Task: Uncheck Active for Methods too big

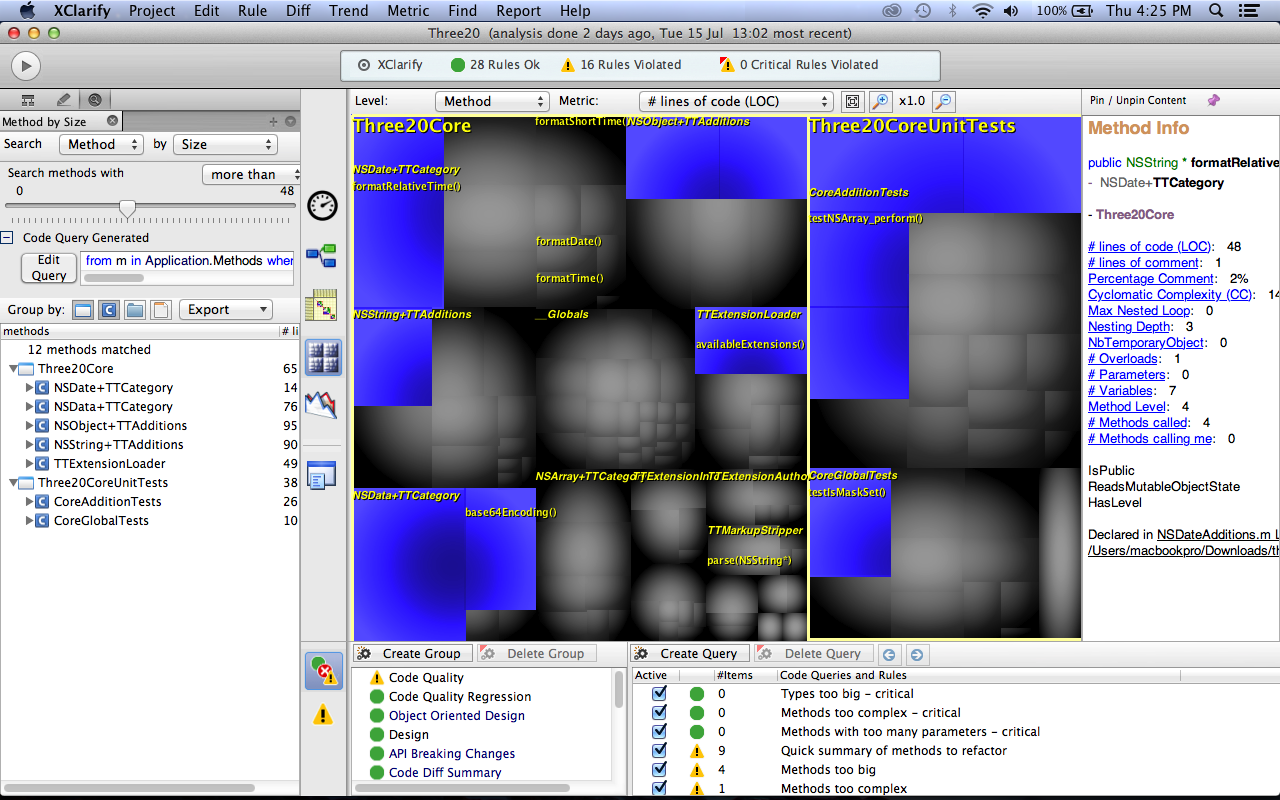Action: click(659, 769)
